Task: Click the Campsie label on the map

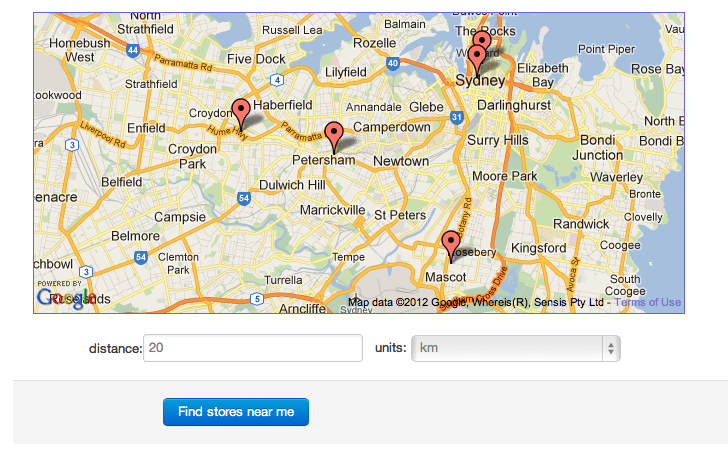Action: pyautogui.click(x=180, y=217)
